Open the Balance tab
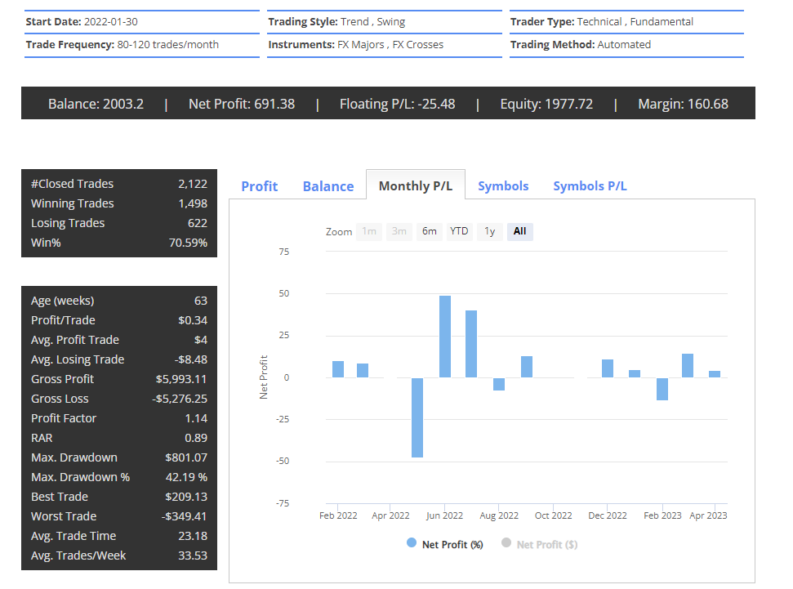The width and height of the screenshot is (793, 589). [328, 186]
